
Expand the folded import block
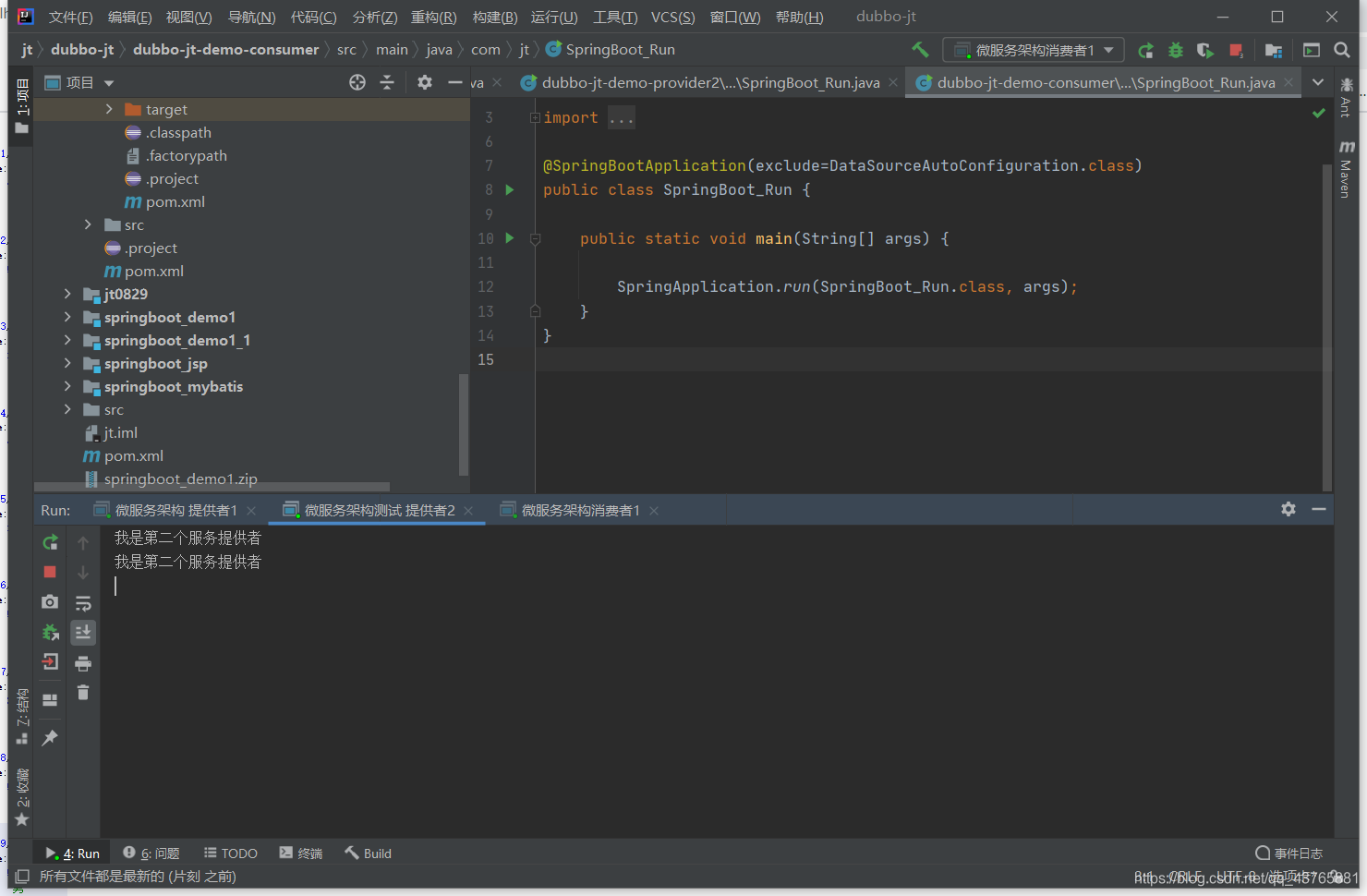click(535, 117)
